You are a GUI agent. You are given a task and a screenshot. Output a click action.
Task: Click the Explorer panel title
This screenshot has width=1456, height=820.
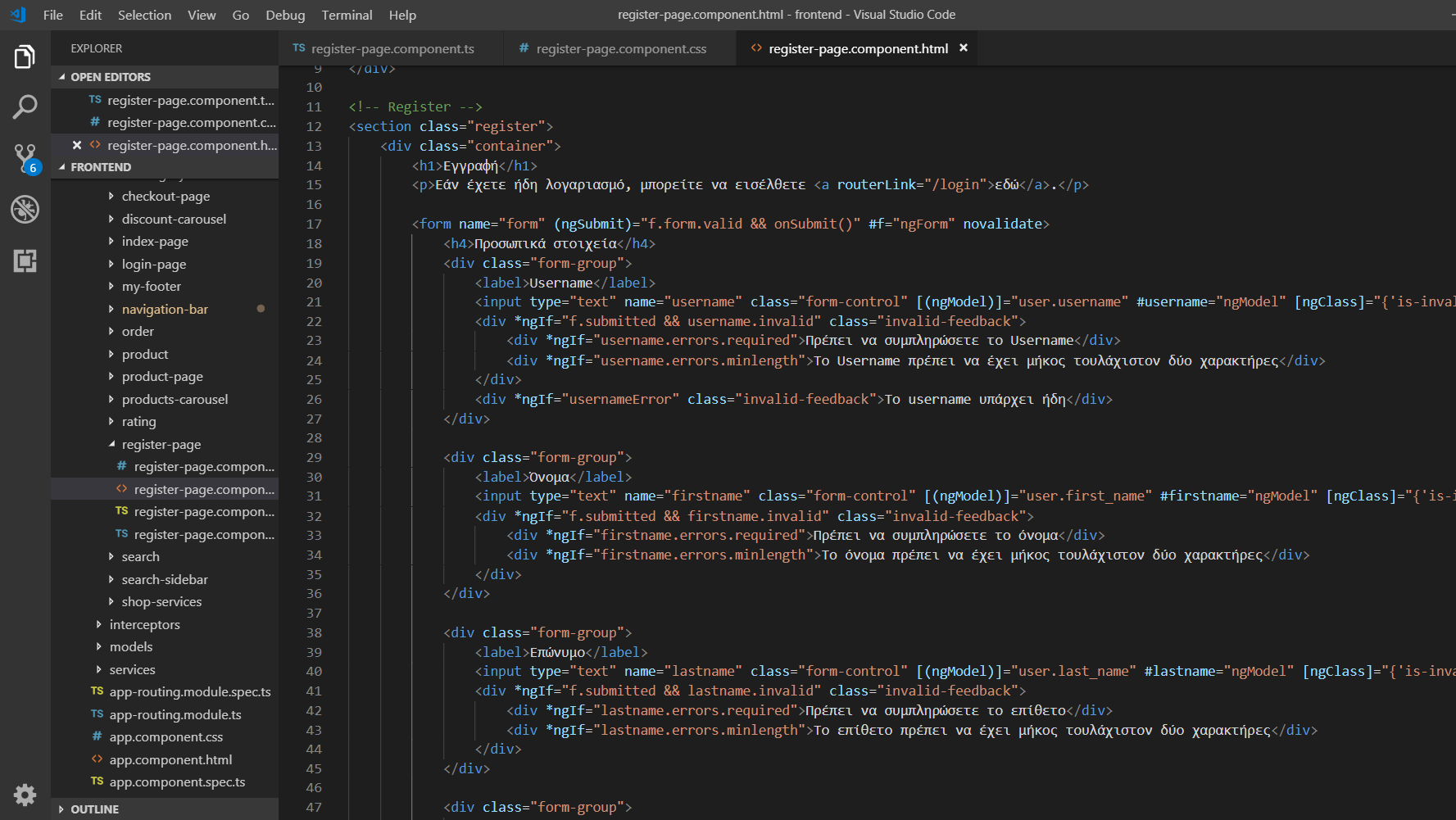(x=97, y=48)
